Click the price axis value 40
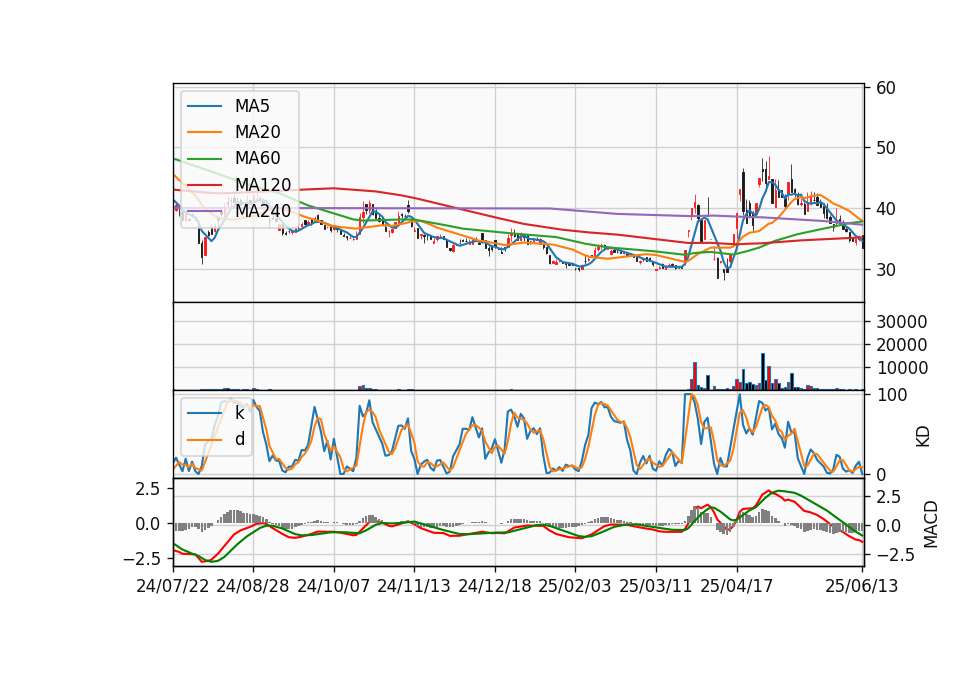Viewport: 960px width, 690px height. coord(886,209)
